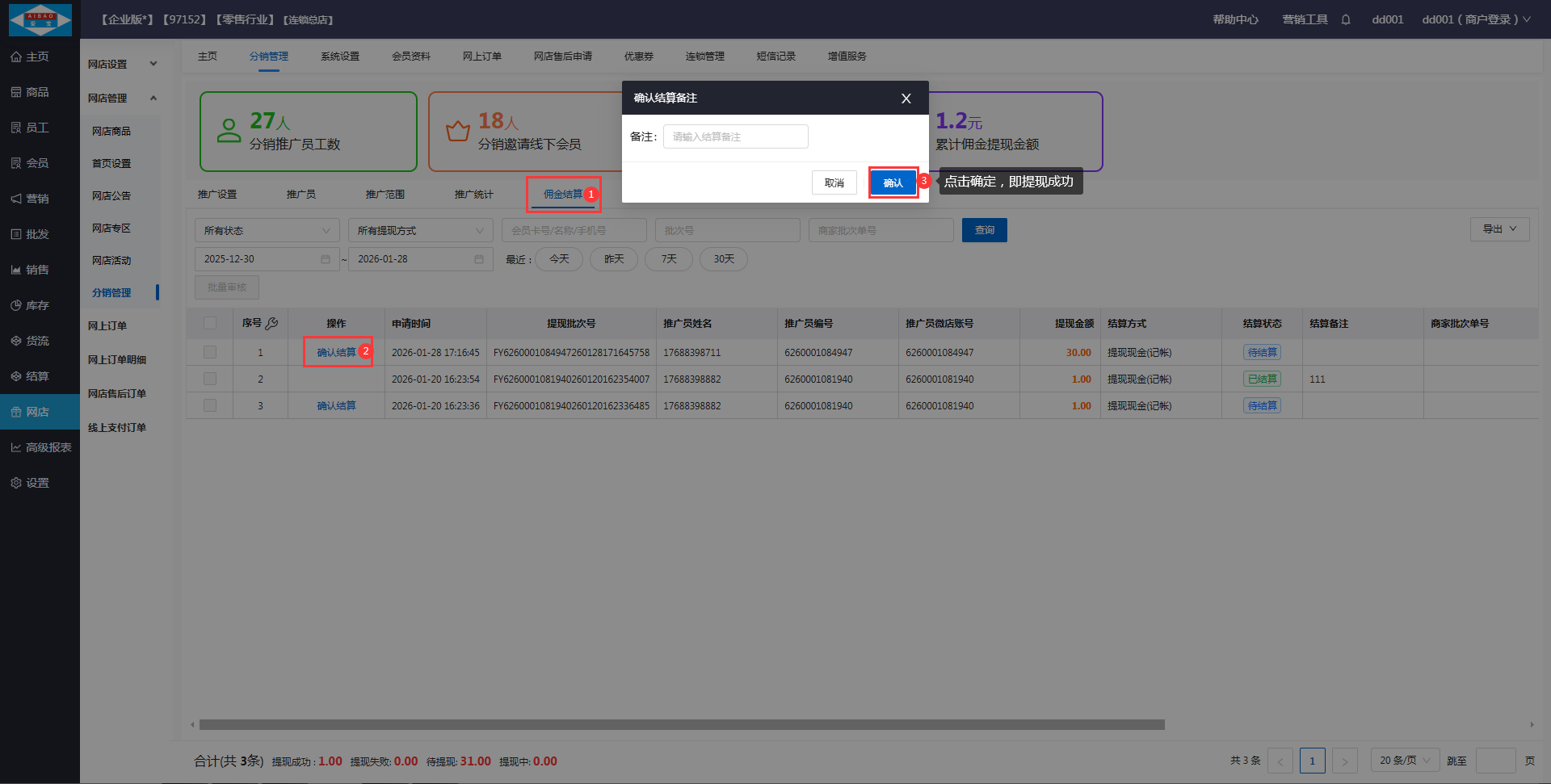
Task: Tick the checkbox for row 1
Action: 210,353
